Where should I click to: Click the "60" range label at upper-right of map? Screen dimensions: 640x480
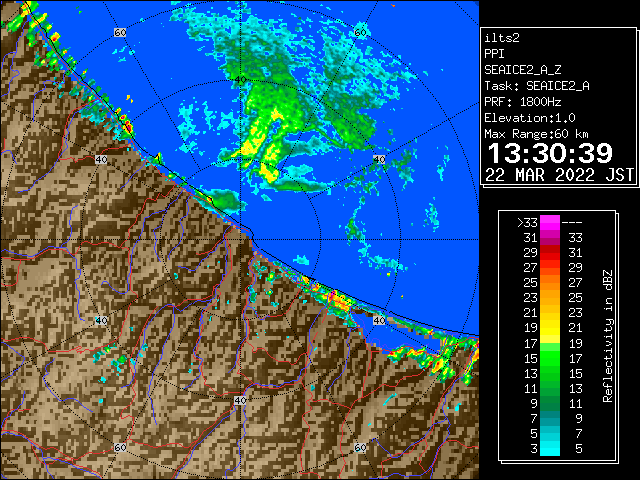360,33
